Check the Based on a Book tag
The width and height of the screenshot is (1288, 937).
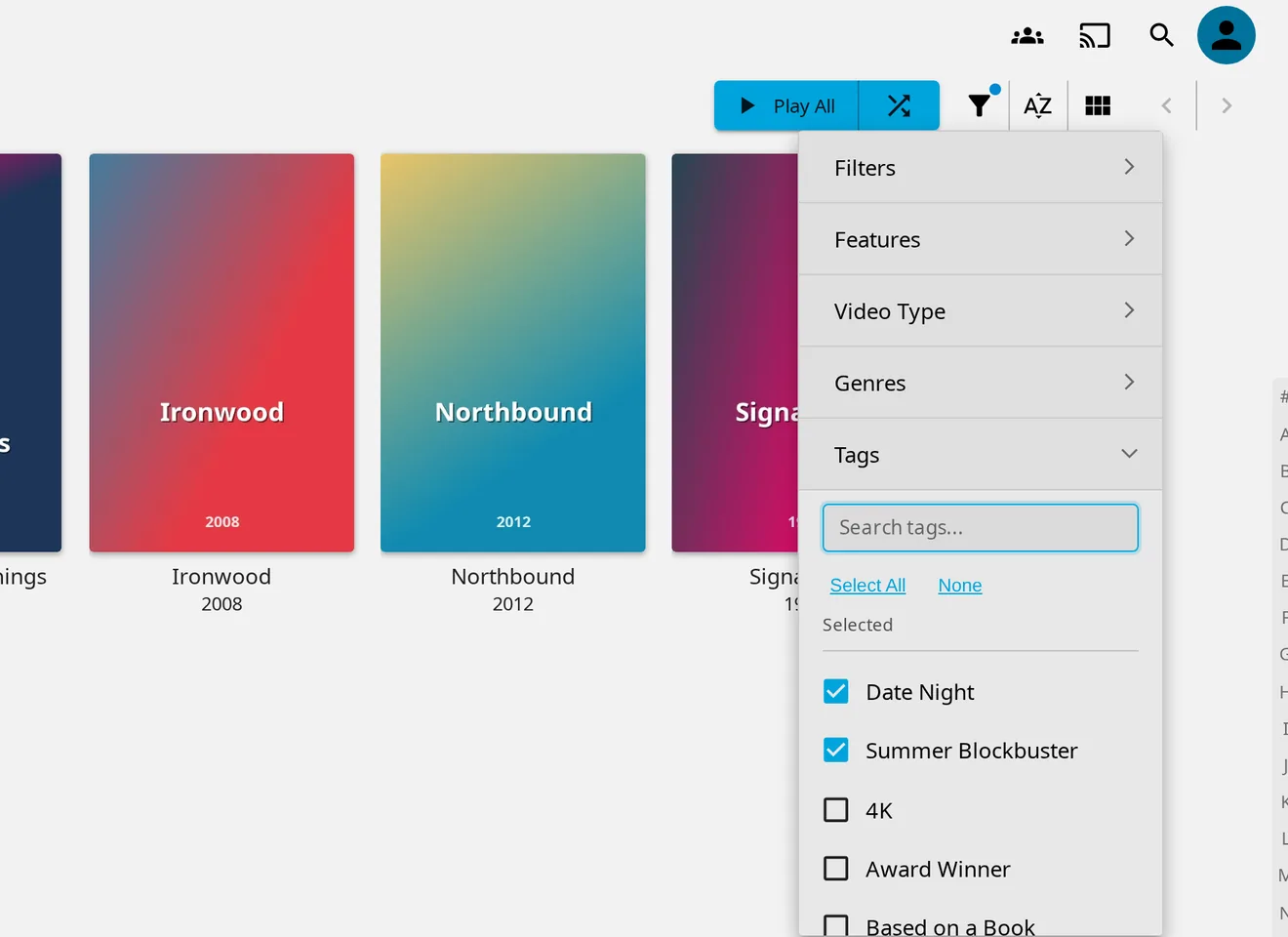click(x=836, y=925)
